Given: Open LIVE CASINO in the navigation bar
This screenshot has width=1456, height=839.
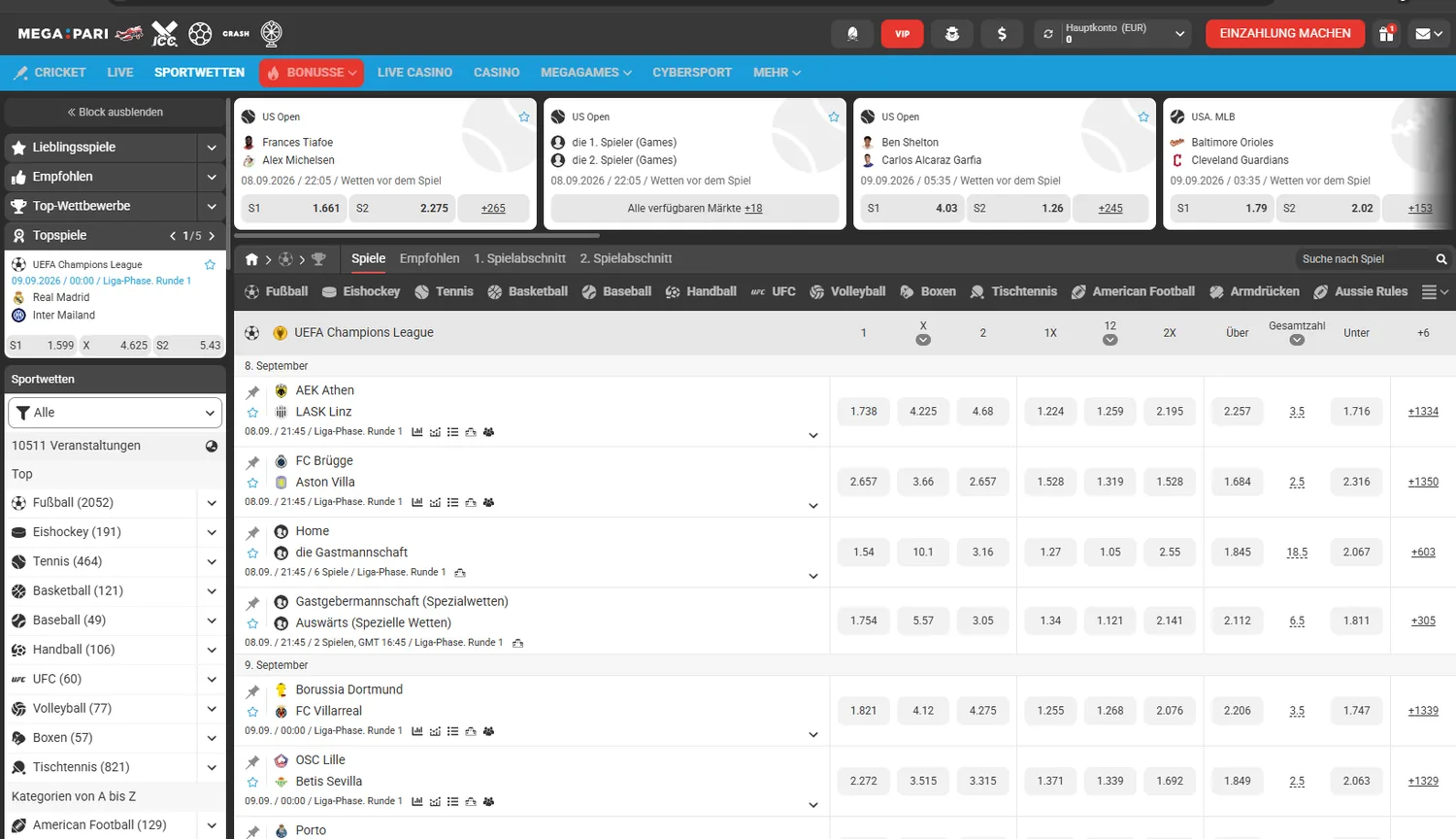Looking at the screenshot, I should [414, 73].
